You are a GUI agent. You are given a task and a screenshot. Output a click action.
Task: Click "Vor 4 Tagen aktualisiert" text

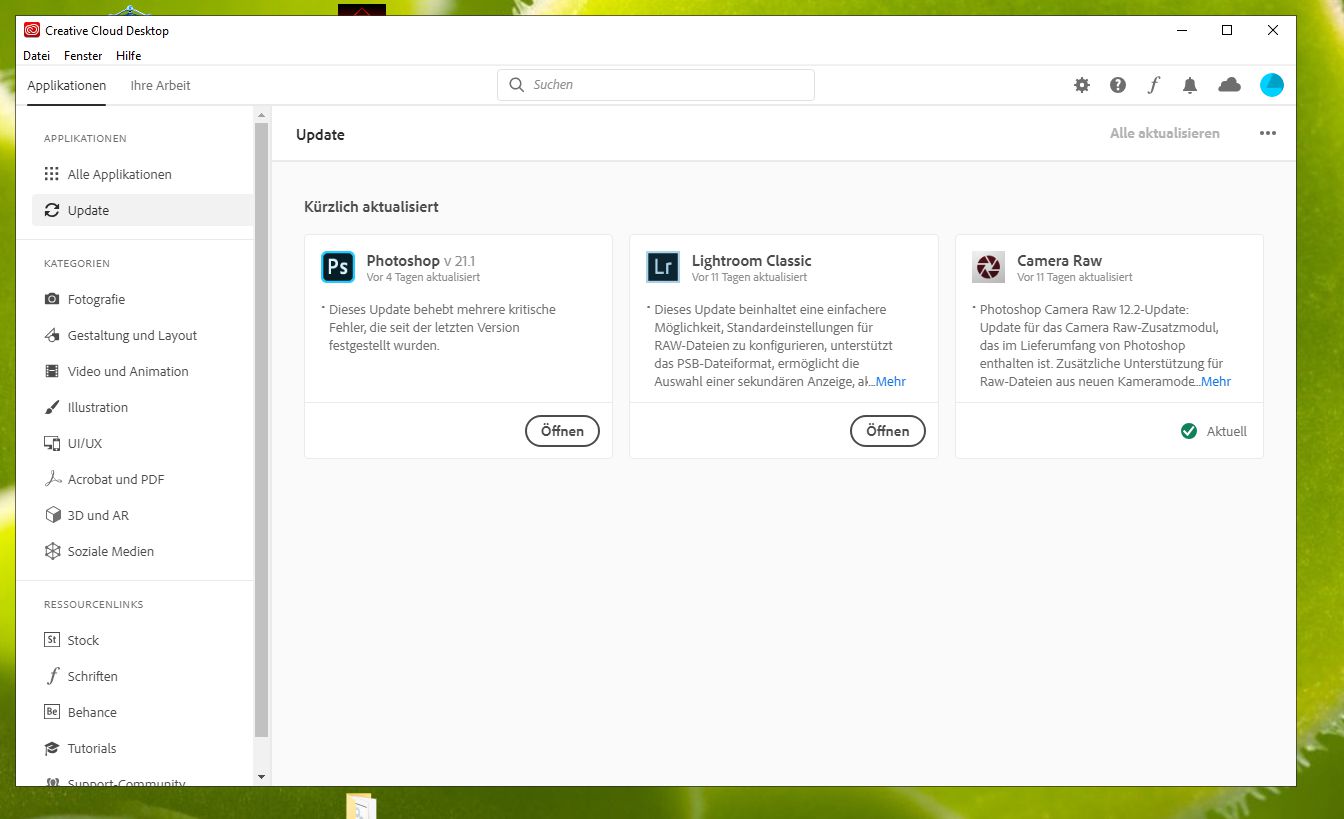point(423,277)
